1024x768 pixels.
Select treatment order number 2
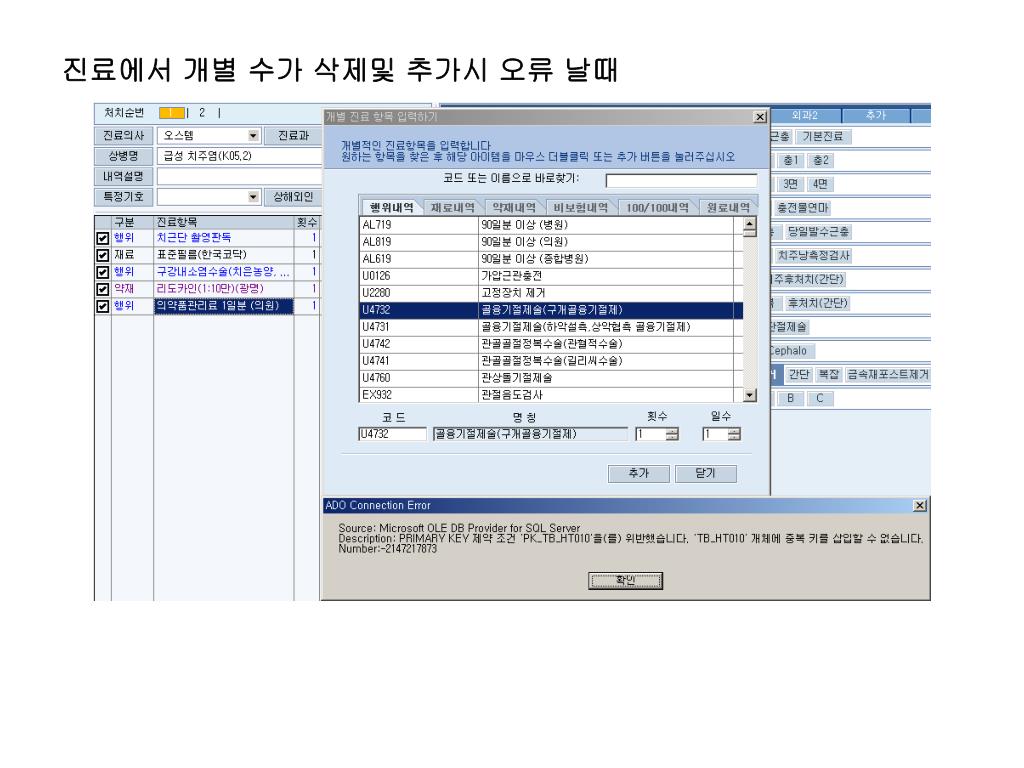coord(202,113)
